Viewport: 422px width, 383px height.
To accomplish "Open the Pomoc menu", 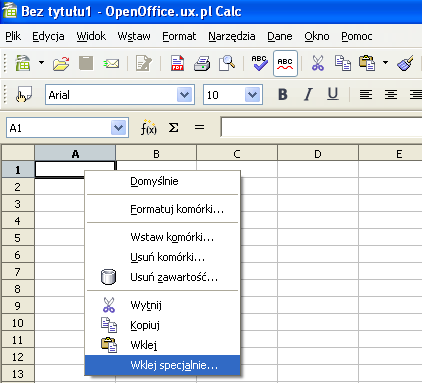I will [x=357, y=36].
